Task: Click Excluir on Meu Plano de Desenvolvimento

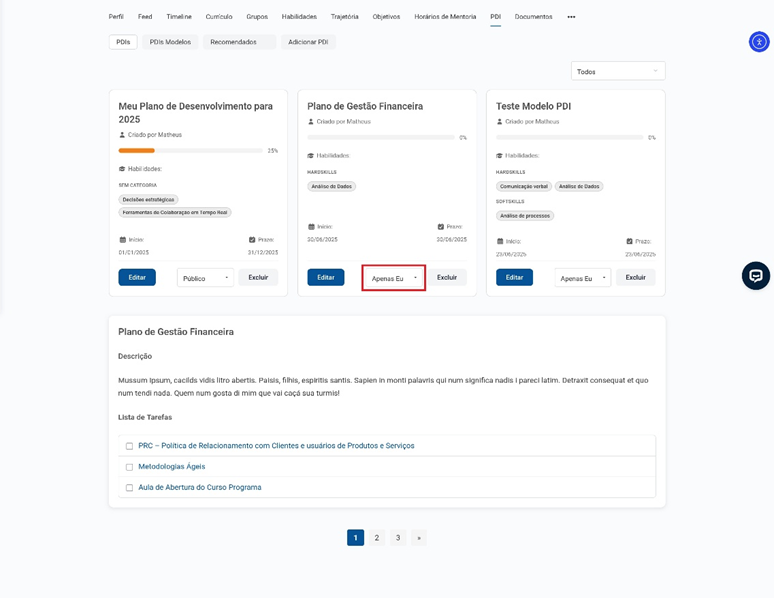Action: point(258,277)
